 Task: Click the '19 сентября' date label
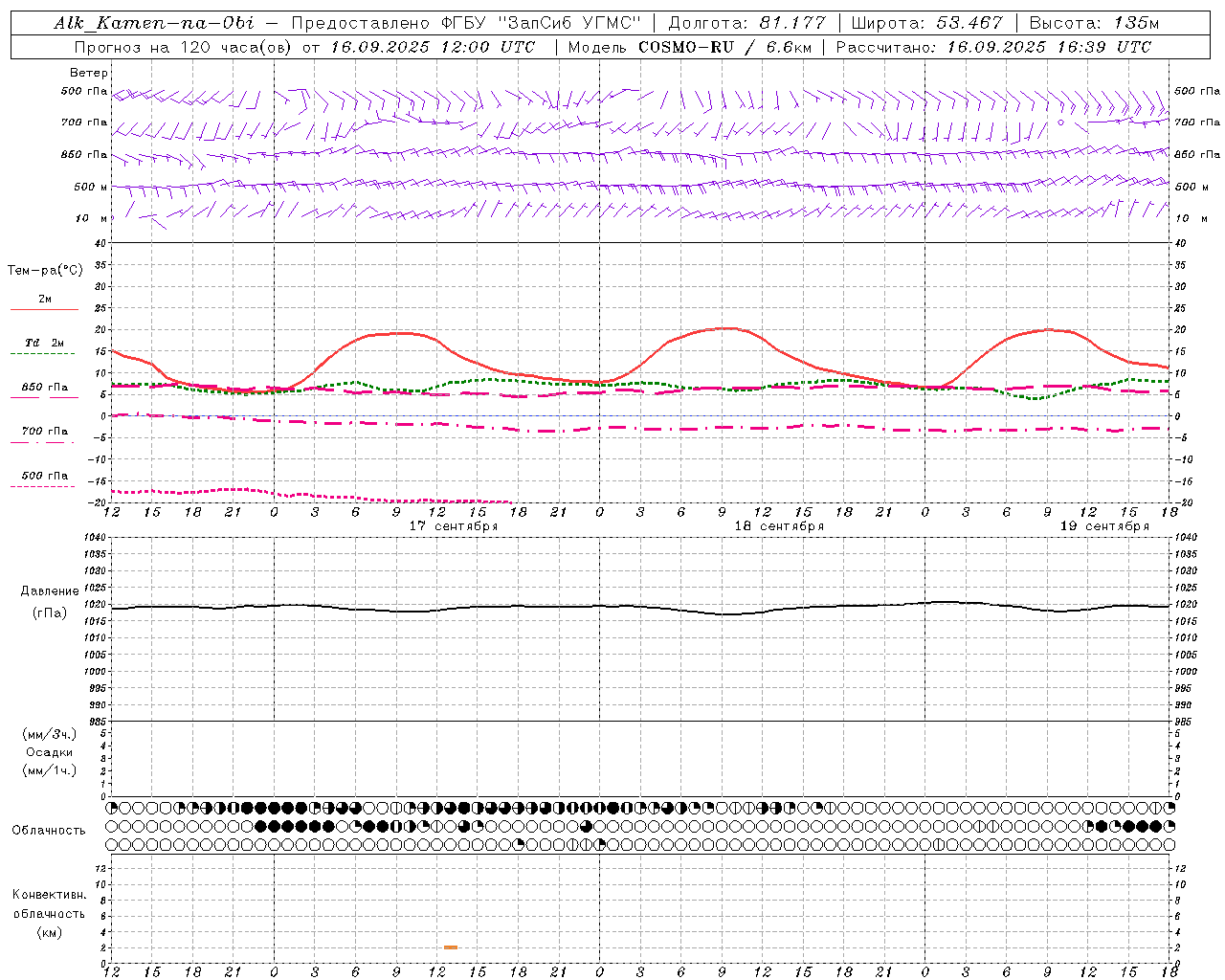(1104, 526)
